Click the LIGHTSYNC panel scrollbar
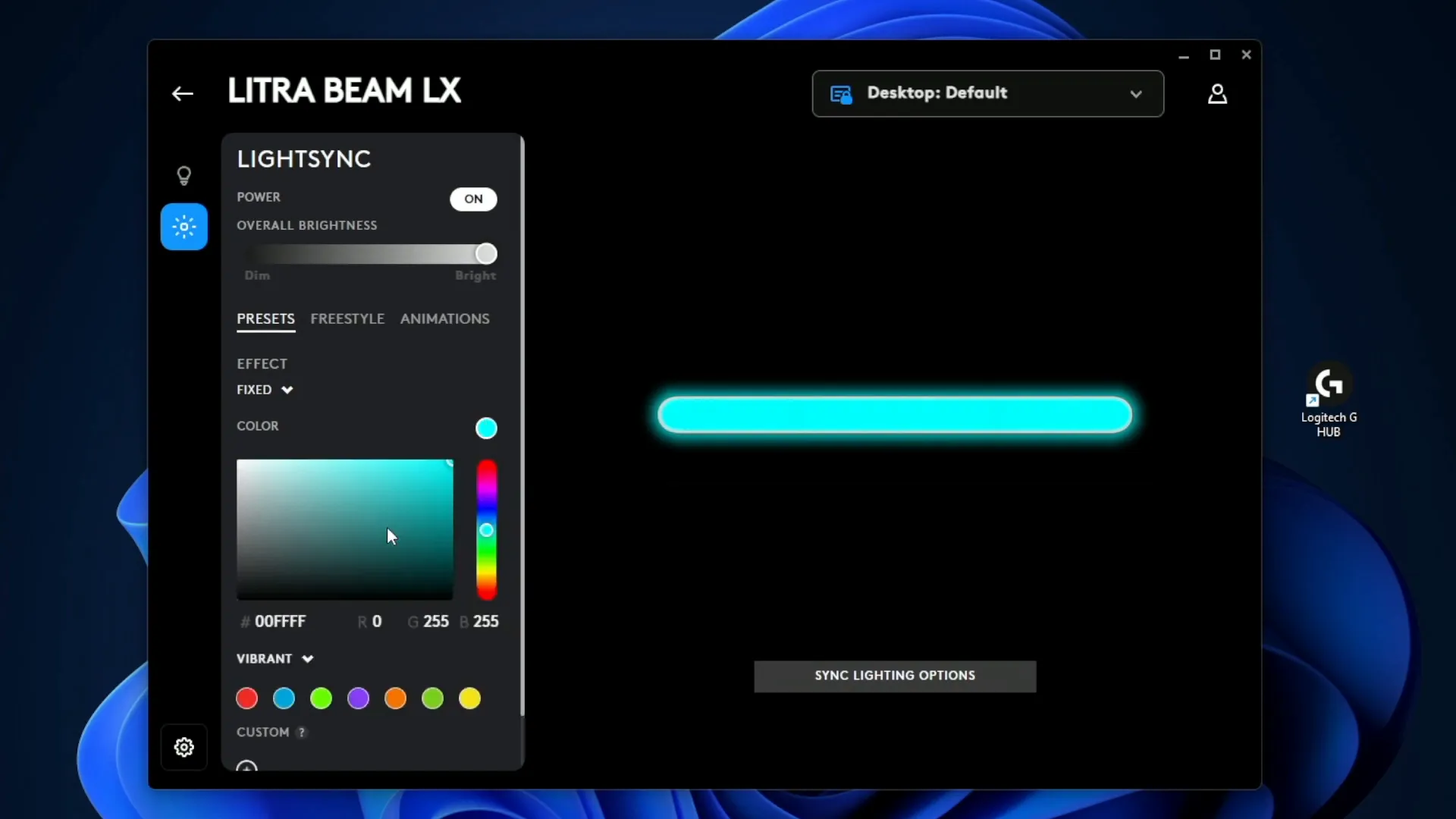Image resolution: width=1456 pixels, height=819 pixels. 522,426
